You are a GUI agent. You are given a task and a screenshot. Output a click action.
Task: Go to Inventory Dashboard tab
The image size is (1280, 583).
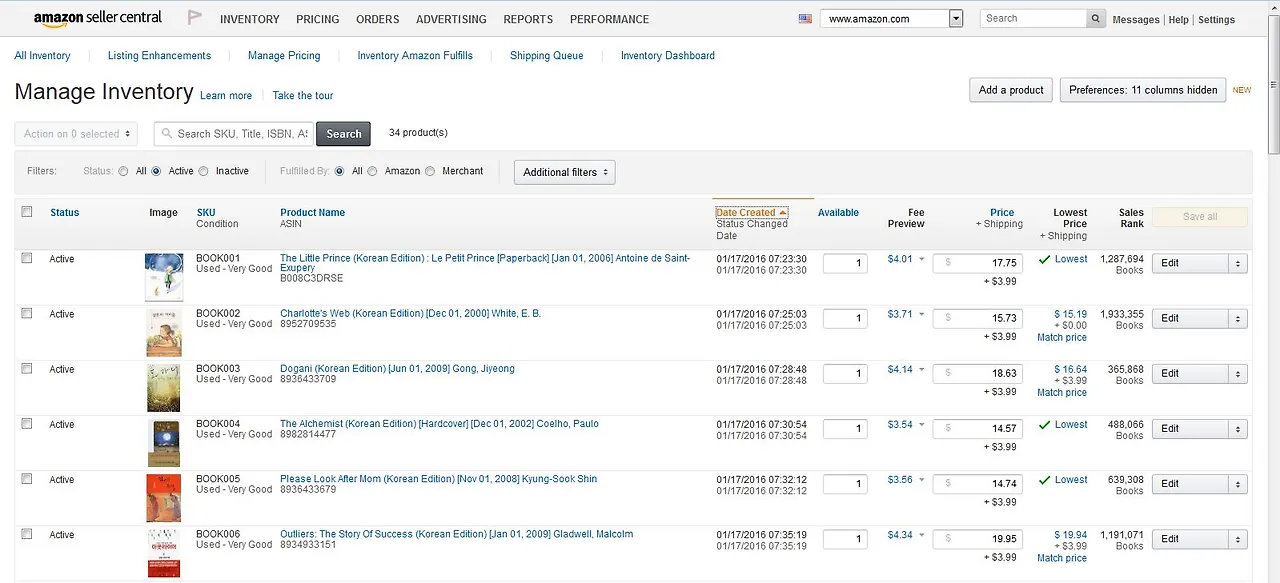(668, 56)
